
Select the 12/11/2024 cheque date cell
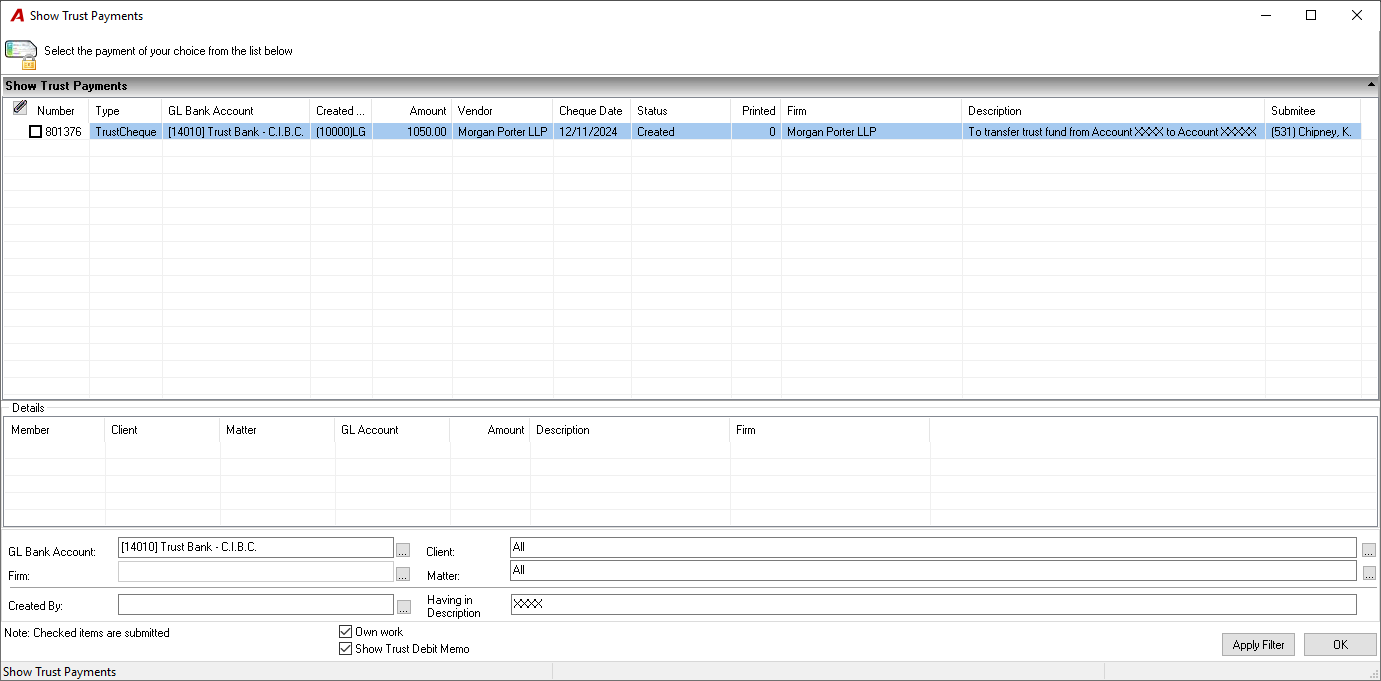(x=592, y=132)
